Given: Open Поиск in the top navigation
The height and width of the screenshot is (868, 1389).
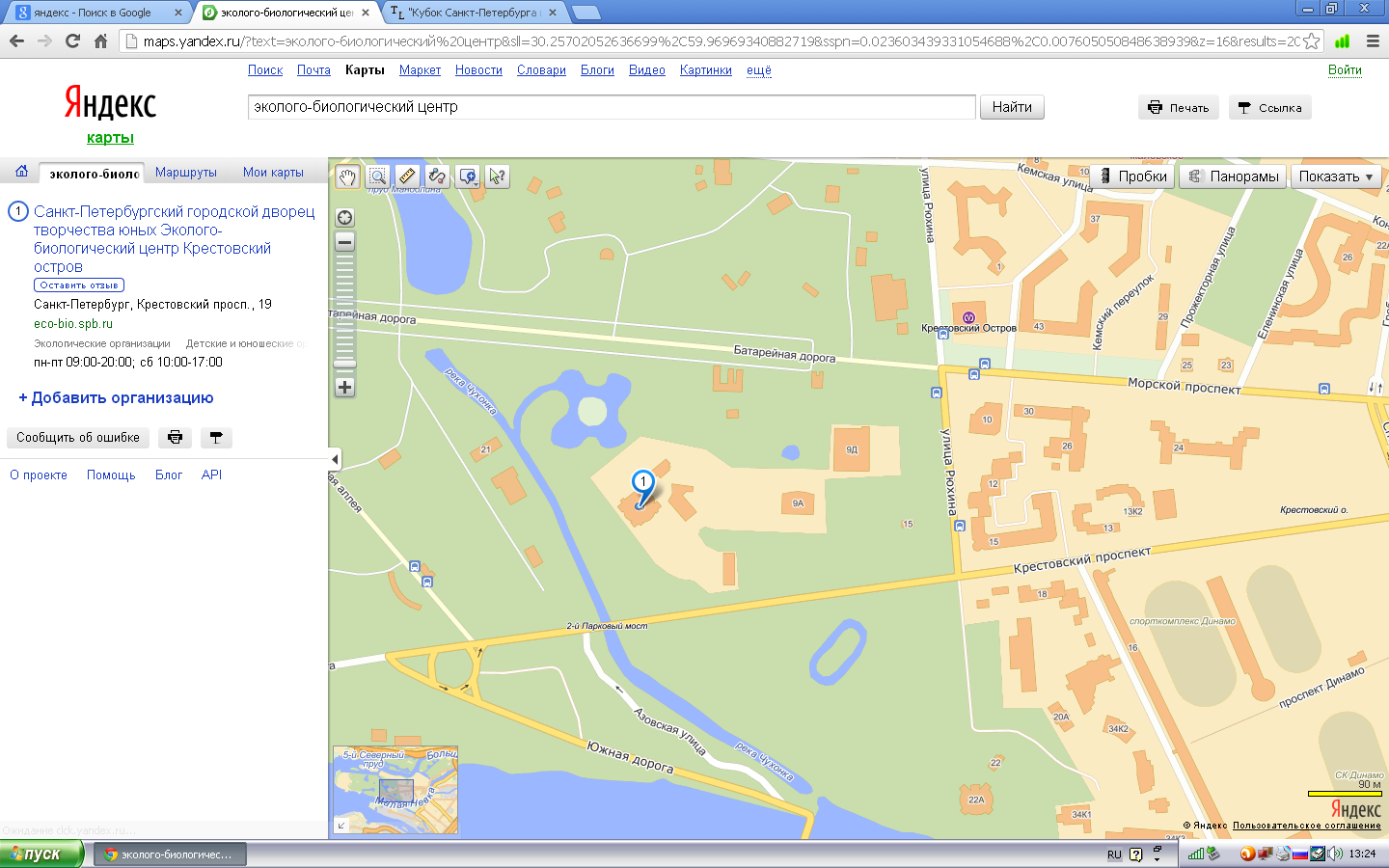Looking at the screenshot, I should tap(265, 70).
